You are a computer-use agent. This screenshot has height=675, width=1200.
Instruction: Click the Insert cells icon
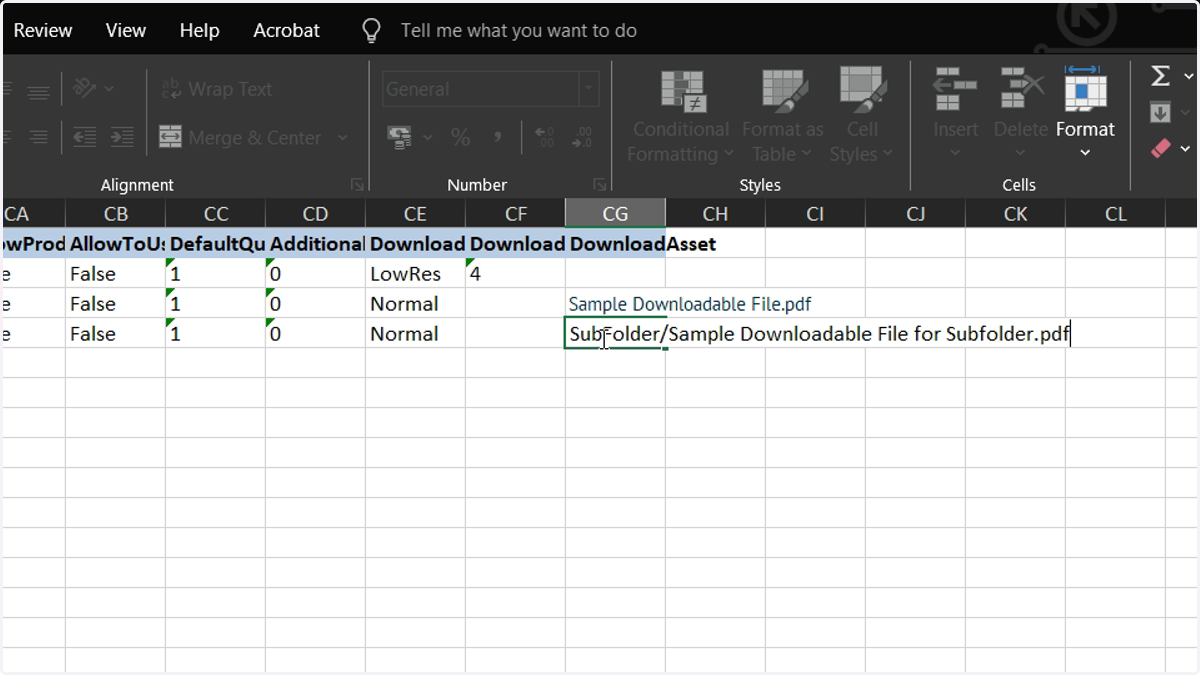(955, 91)
